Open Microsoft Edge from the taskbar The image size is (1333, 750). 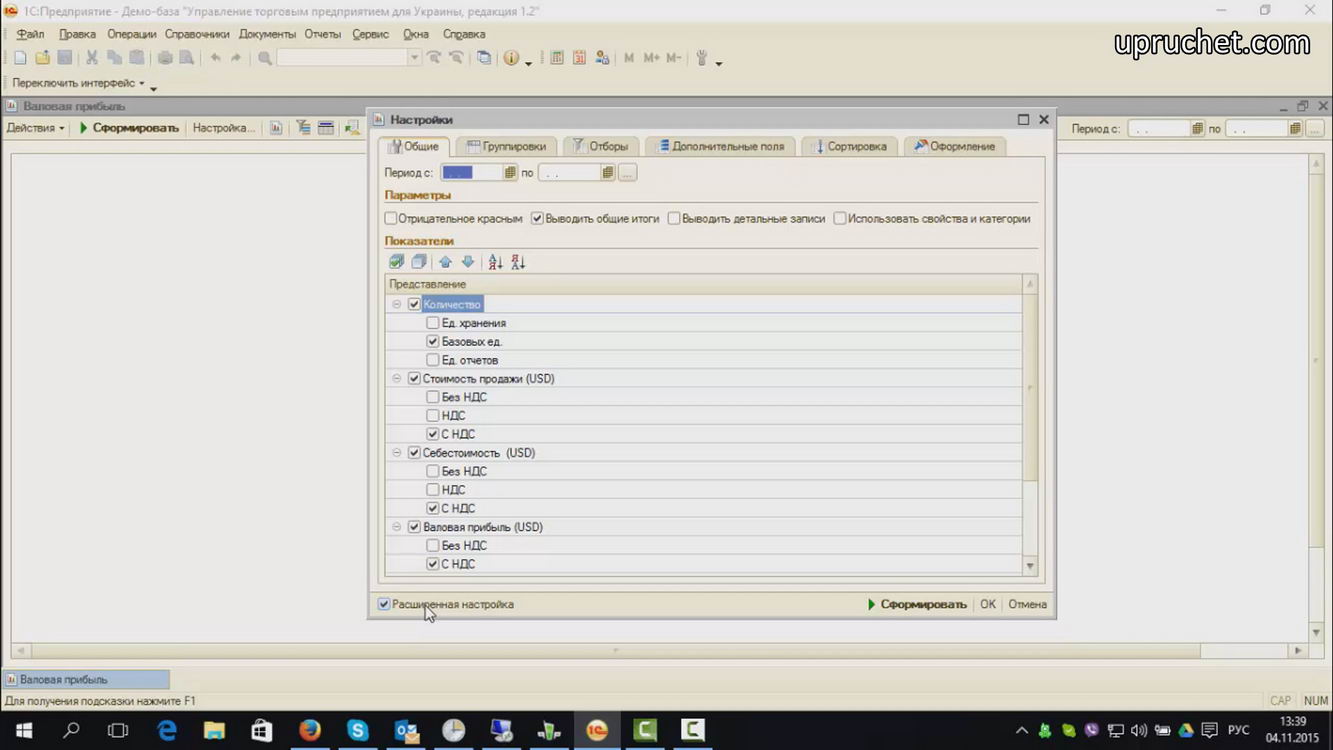(x=166, y=731)
